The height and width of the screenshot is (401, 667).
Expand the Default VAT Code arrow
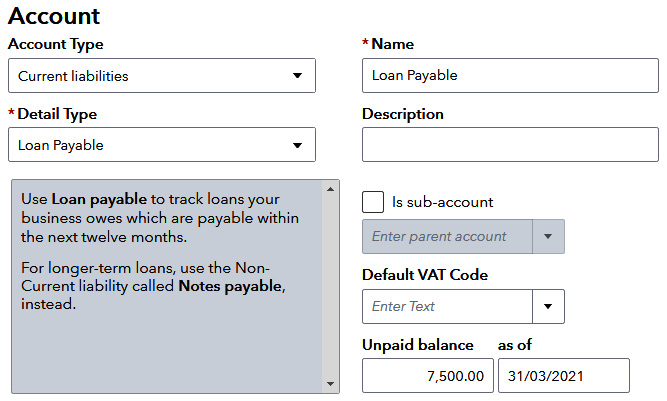[x=548, y=307]
